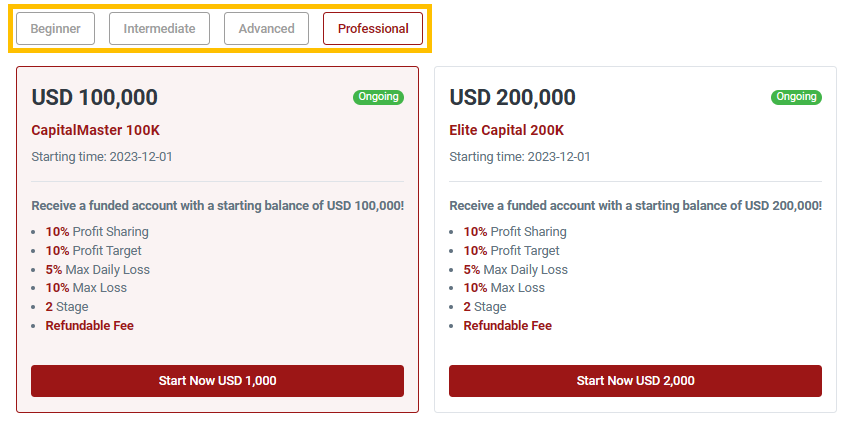Select the USD 200,000 heading
The height and width of the screenshot is (428, 856).
tap(513, 98)
